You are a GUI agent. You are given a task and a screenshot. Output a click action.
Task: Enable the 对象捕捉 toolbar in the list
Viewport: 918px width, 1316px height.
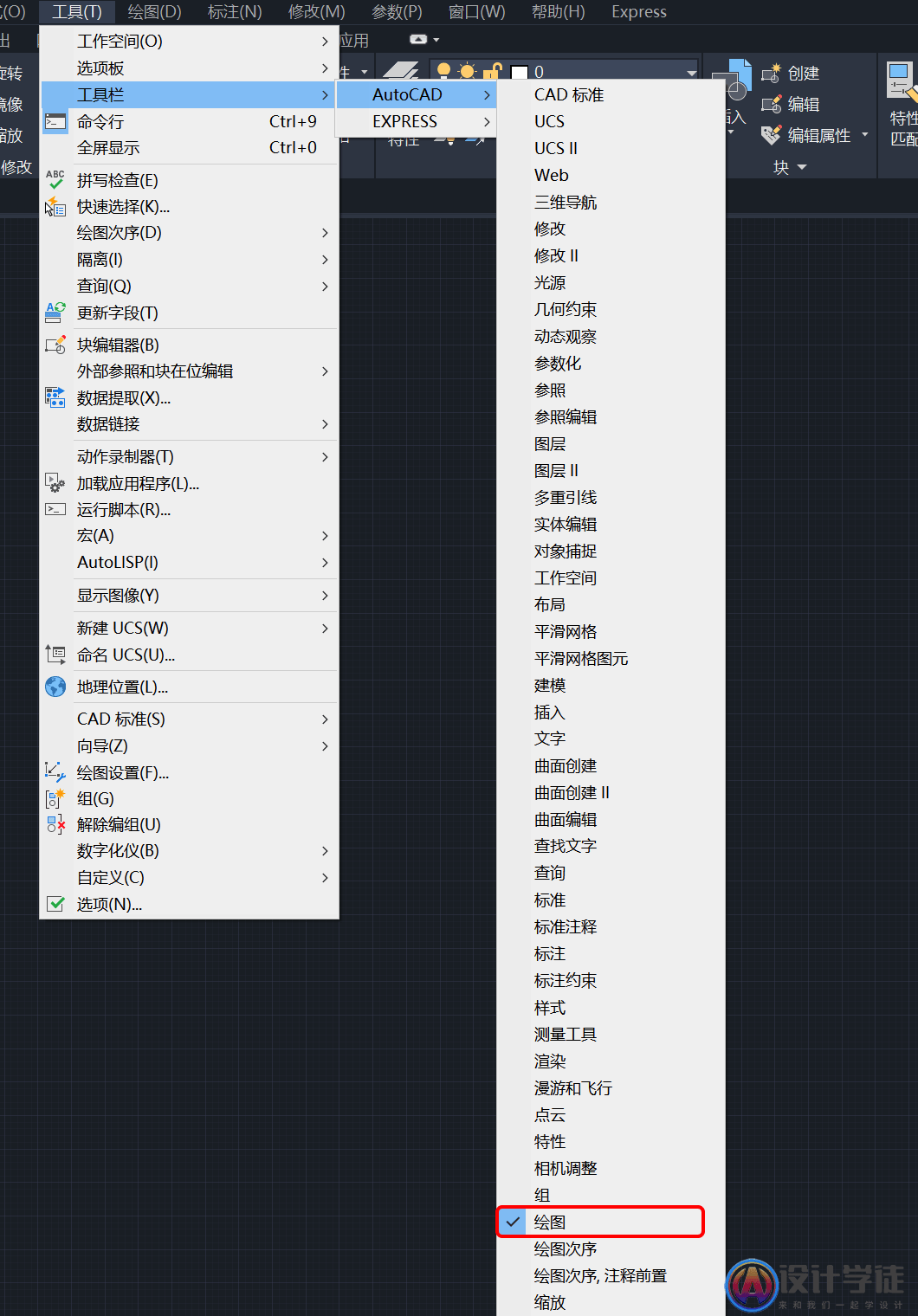point(611,551)
